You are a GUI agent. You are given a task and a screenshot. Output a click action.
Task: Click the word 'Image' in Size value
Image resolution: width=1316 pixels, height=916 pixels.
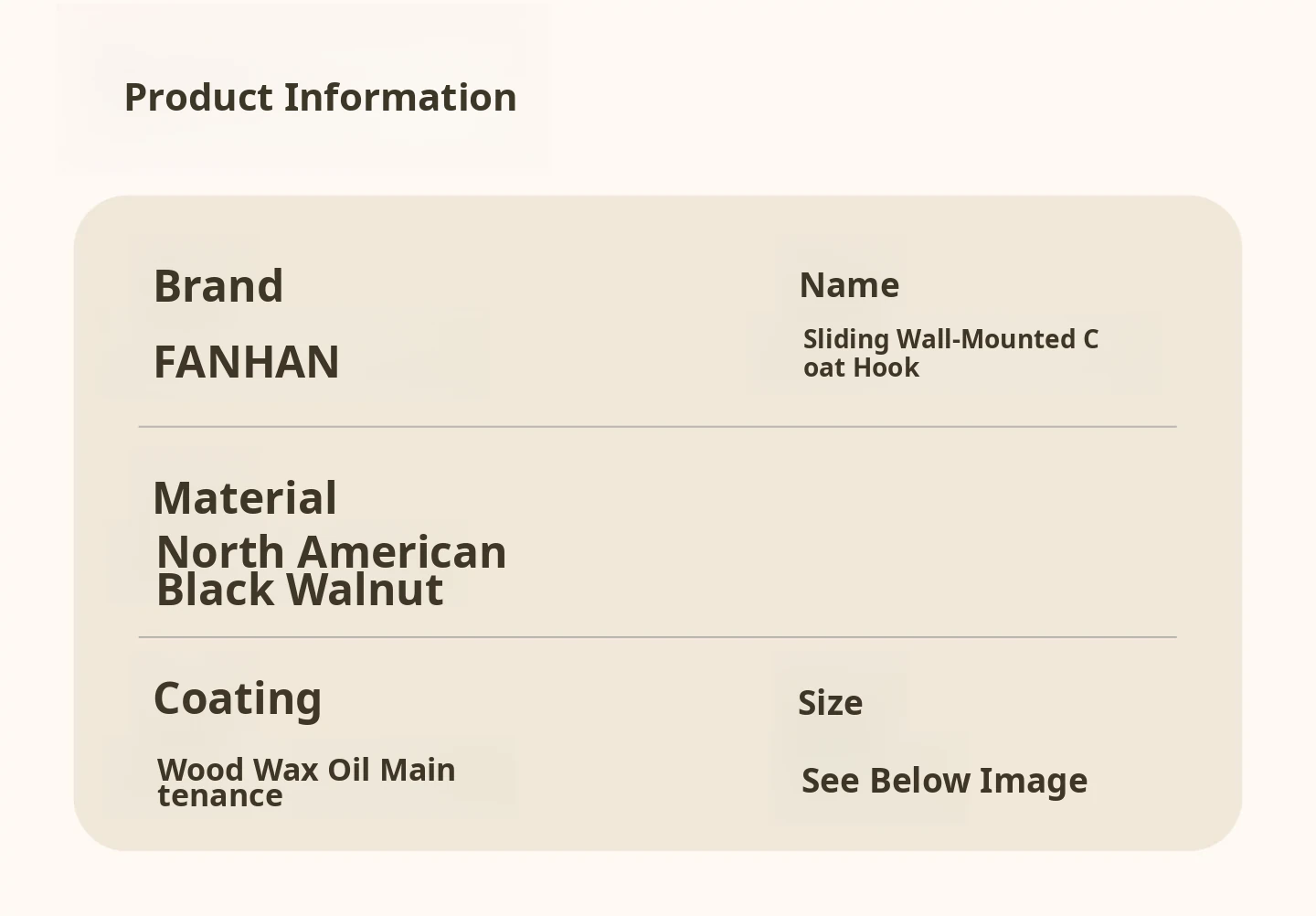tap(1034, 781)
